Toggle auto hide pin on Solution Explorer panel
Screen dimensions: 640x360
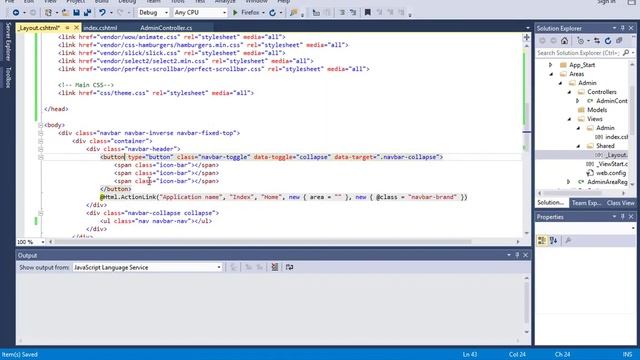tap(622, 28)
